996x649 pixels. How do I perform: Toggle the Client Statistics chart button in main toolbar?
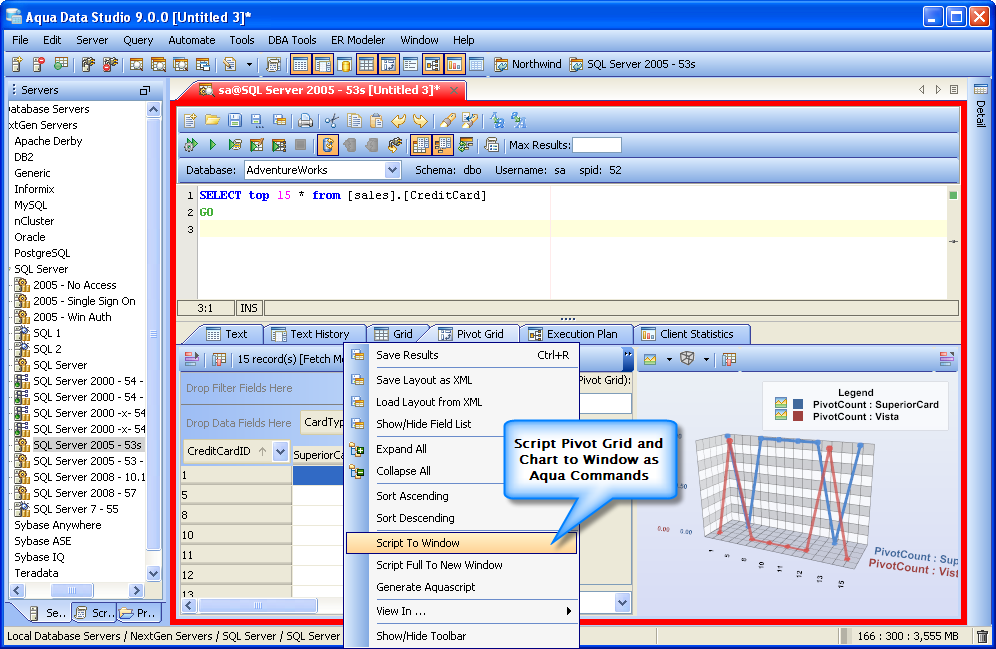454,64
